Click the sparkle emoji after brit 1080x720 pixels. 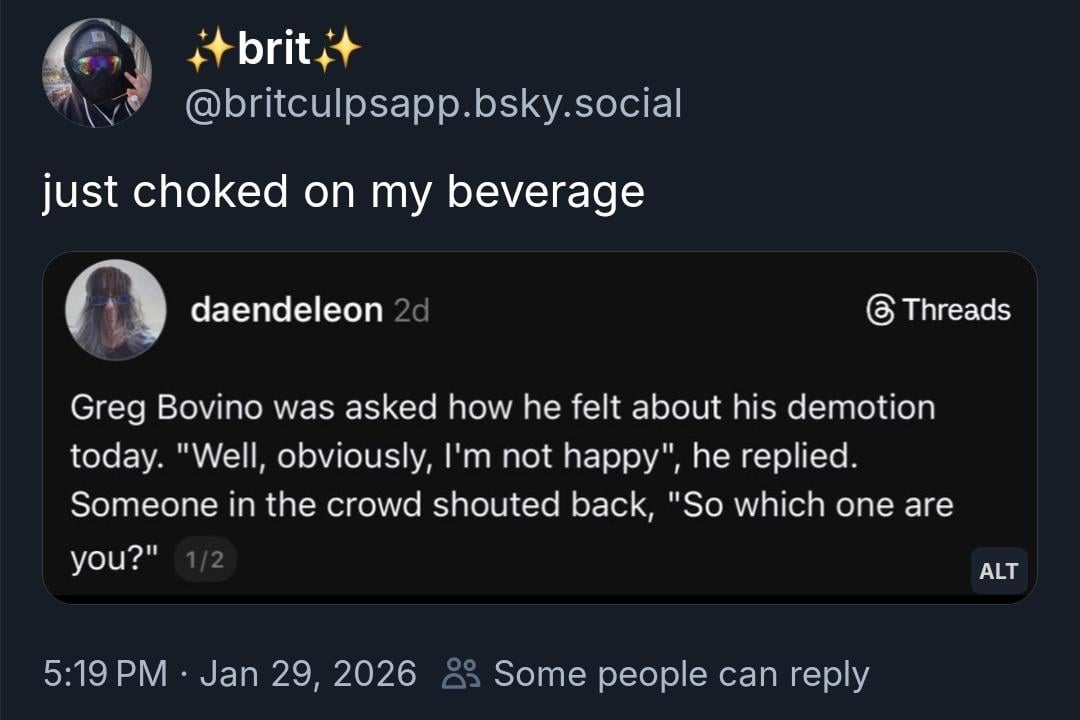(339, 49)
